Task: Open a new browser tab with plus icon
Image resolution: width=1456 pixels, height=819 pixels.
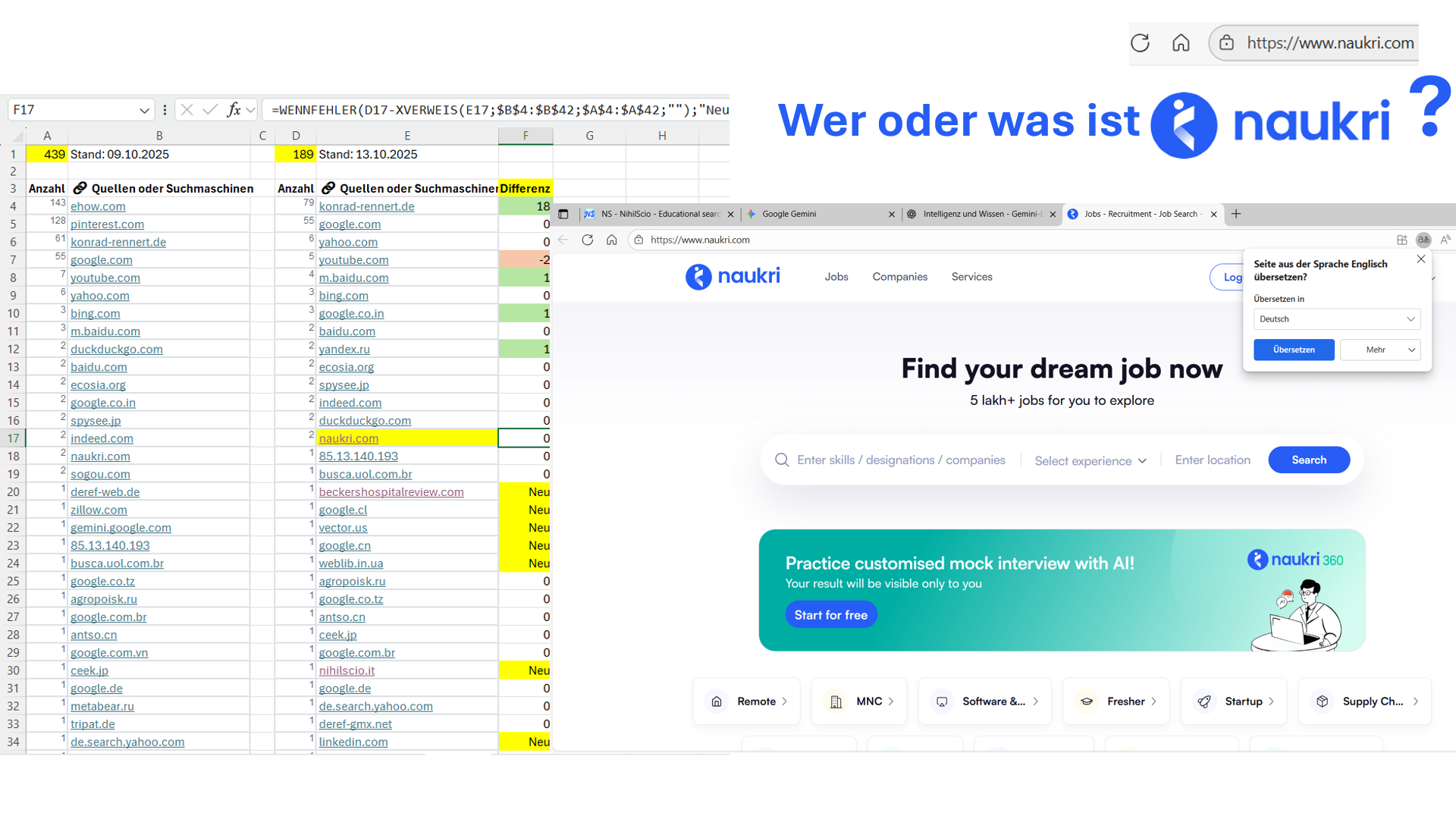Action: click(x=1236, y=214)
